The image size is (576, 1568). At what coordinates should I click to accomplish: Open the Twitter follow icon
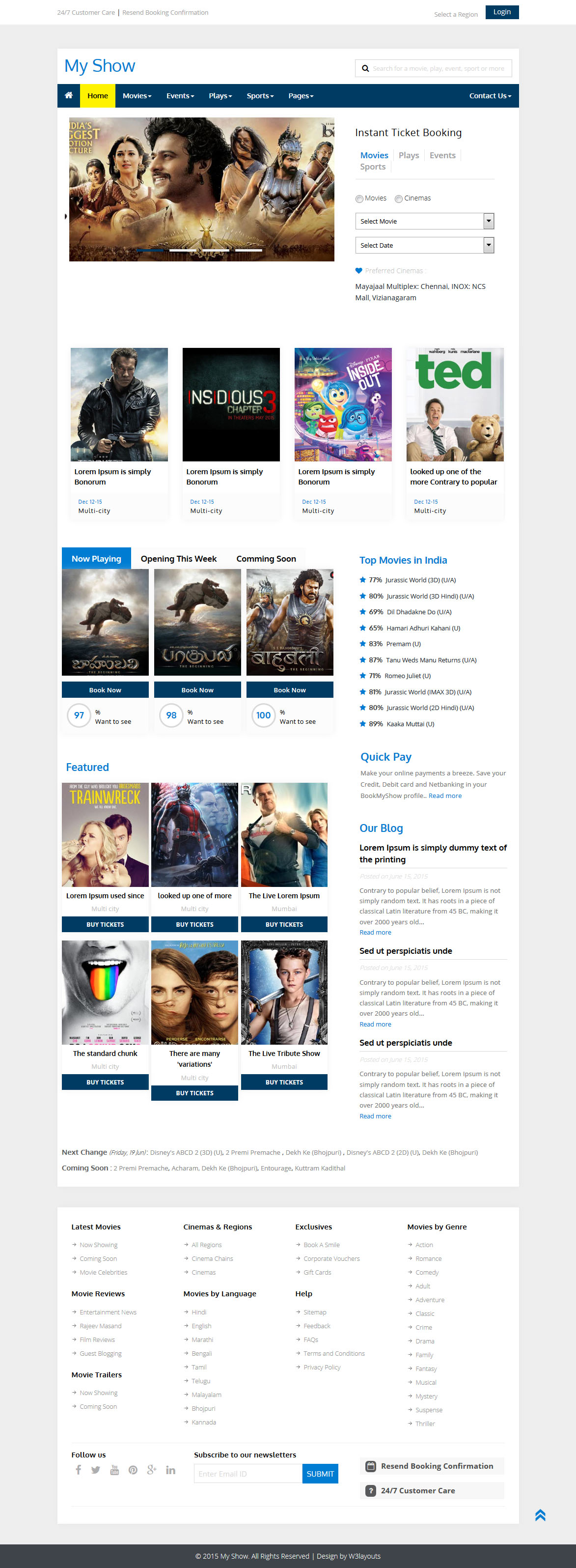95,1470
